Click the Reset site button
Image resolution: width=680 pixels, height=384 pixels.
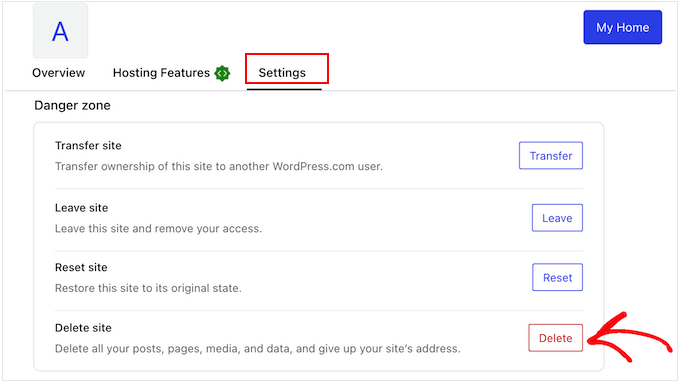point(557,277)
